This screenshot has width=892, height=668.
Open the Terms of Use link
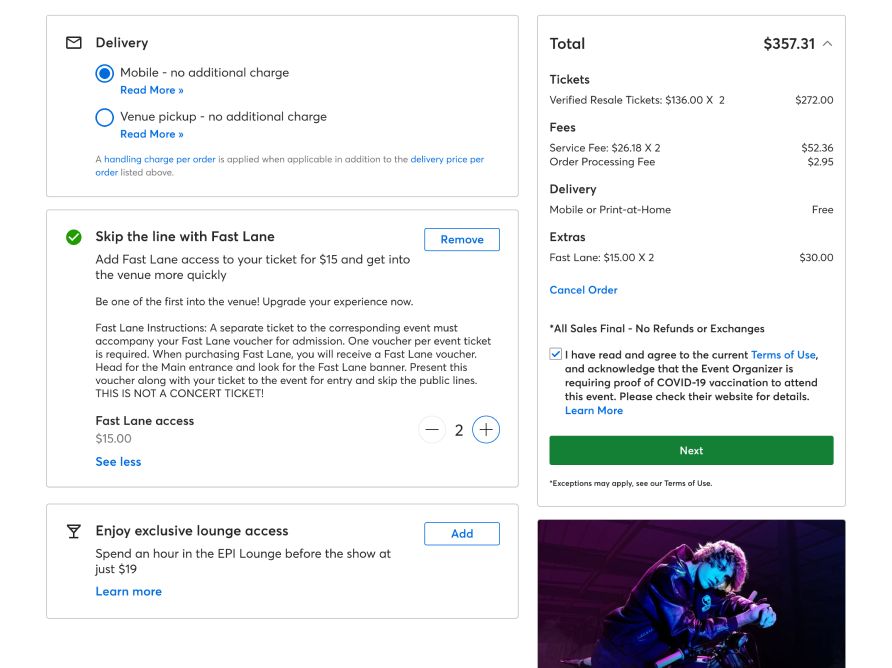coord(783,354)
